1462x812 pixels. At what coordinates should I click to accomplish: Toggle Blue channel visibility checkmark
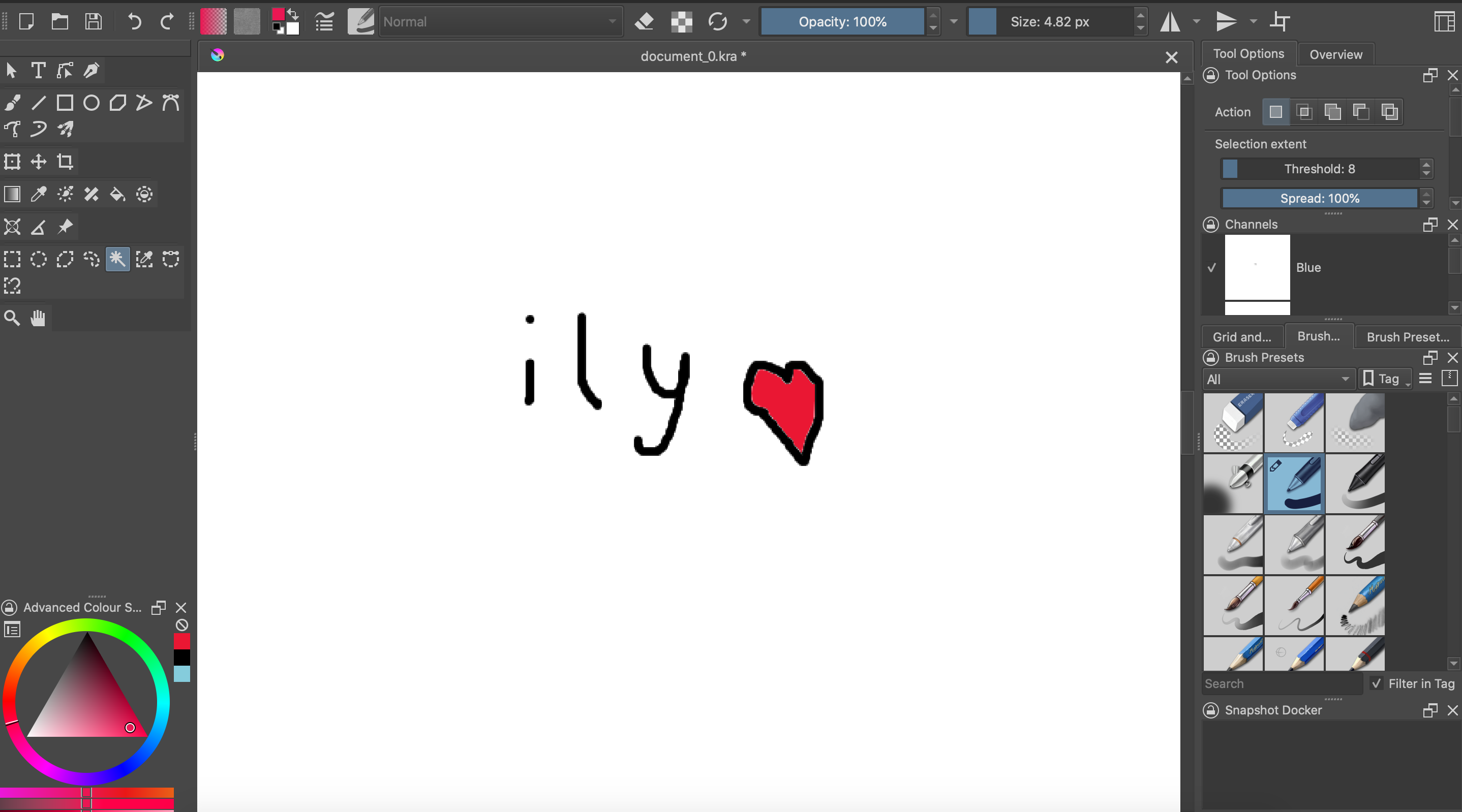[1212, 267]
